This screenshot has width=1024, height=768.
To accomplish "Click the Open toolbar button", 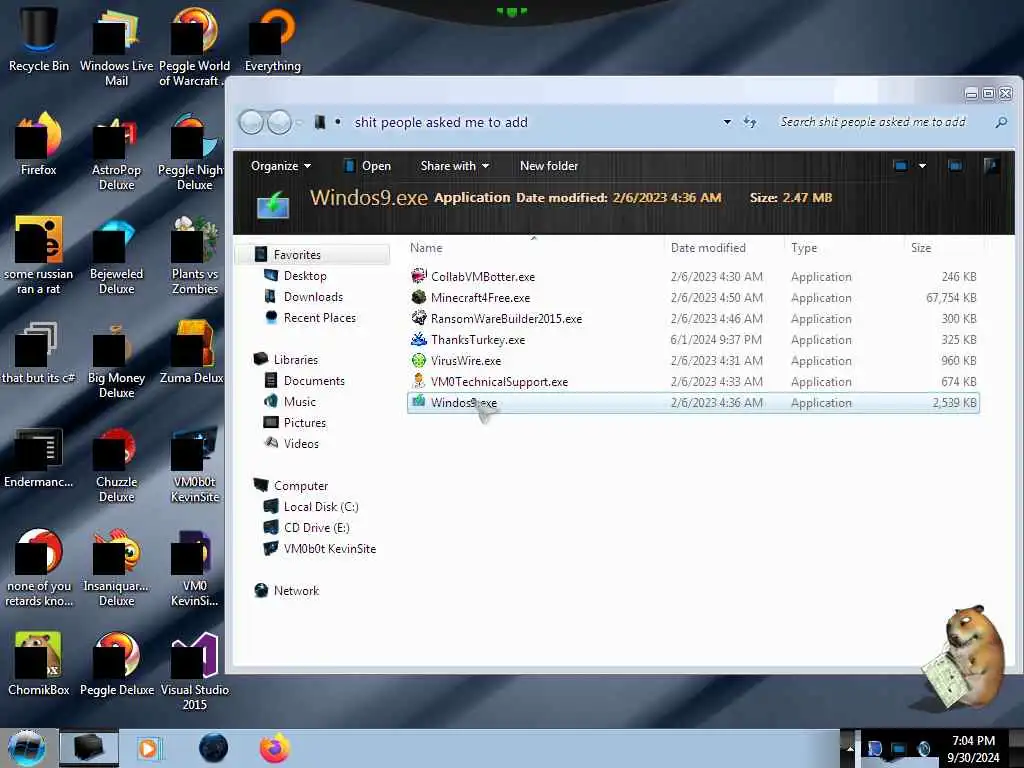I will tap(368, 166).
